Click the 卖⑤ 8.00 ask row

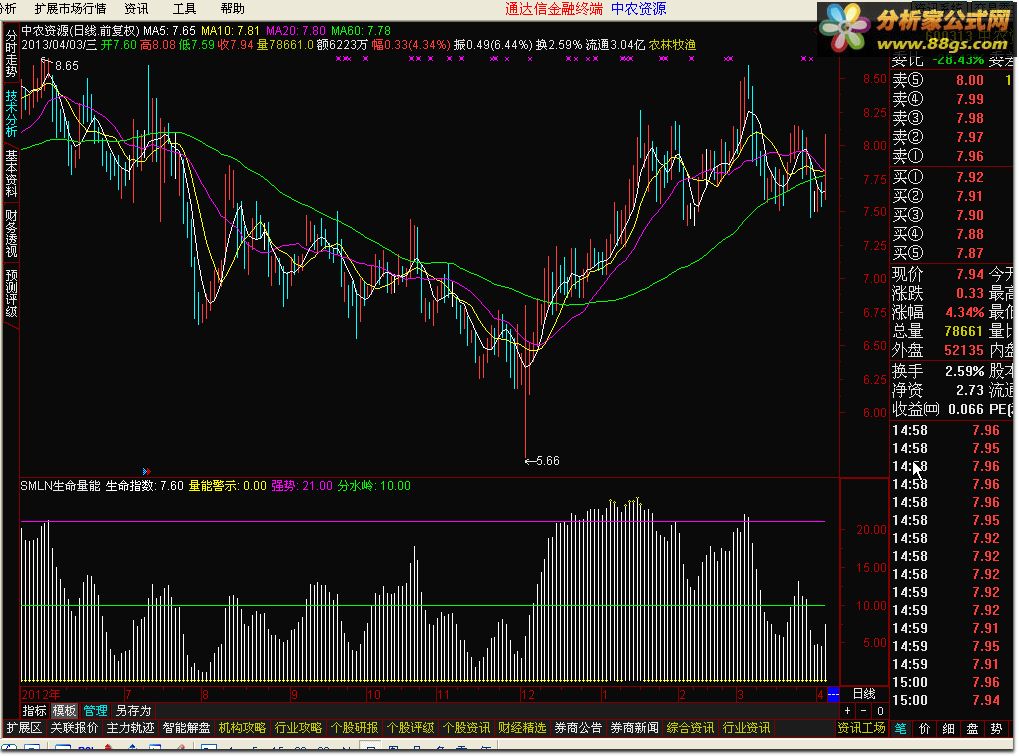[x=951, y=80]
